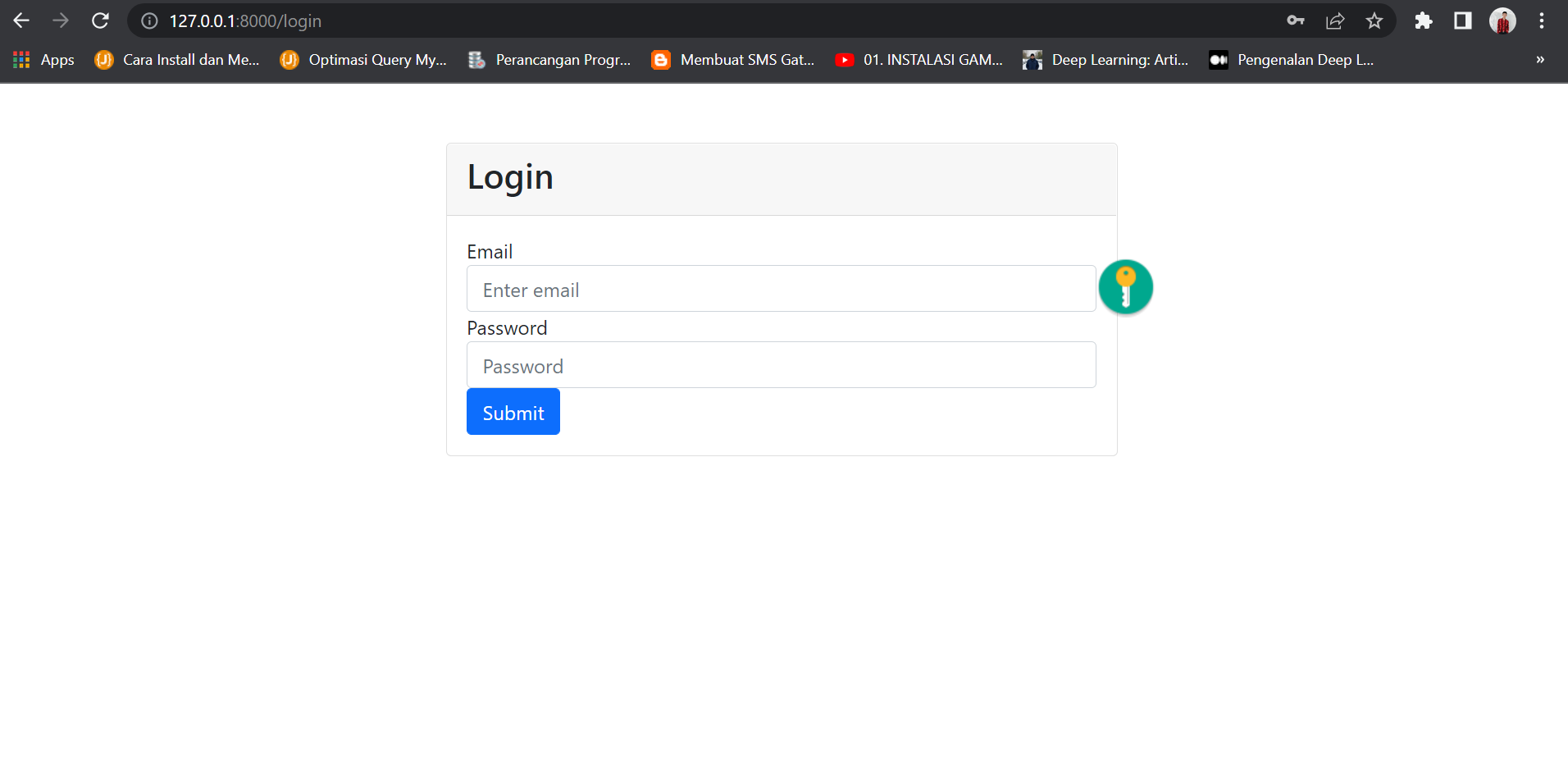
Task: Open the Chrome profile avatar
Action: [1502, 21]
